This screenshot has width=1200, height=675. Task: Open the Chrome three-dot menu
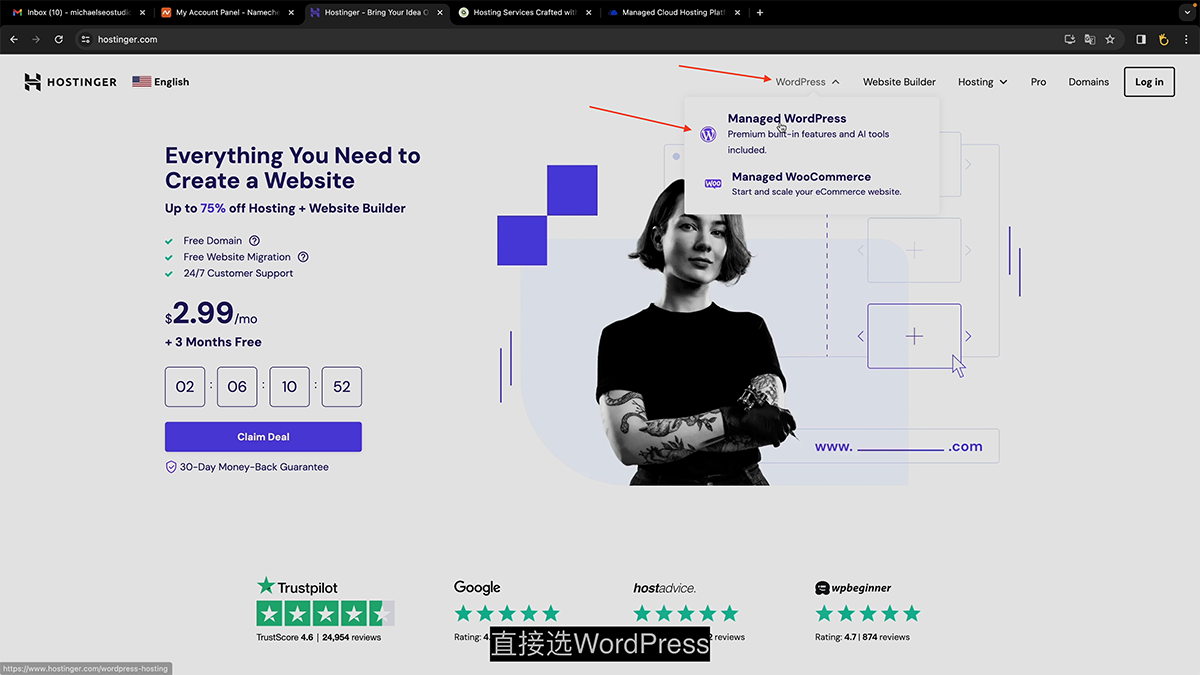tap(1185, 39)
